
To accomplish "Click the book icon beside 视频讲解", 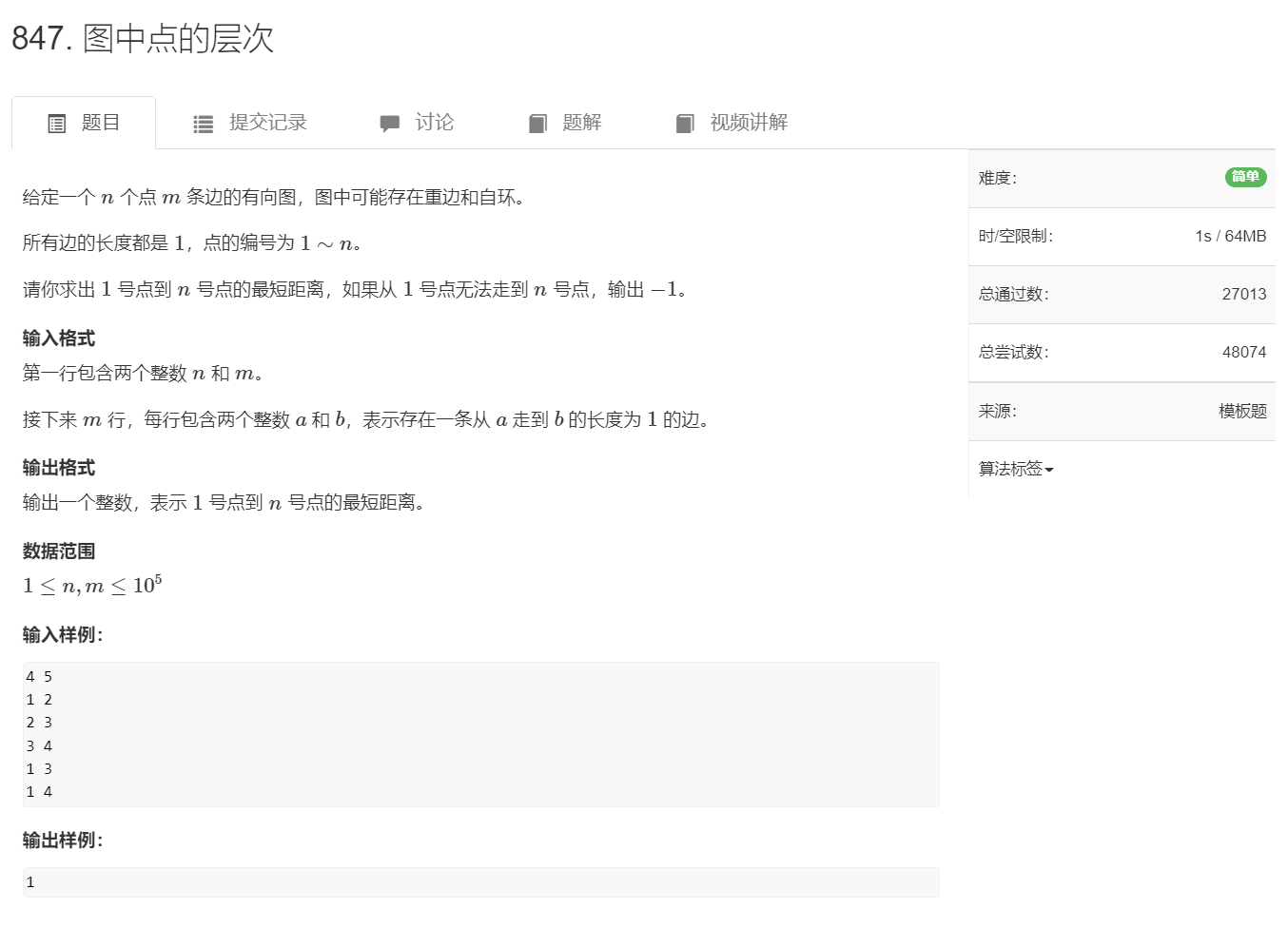I will 685,123.
